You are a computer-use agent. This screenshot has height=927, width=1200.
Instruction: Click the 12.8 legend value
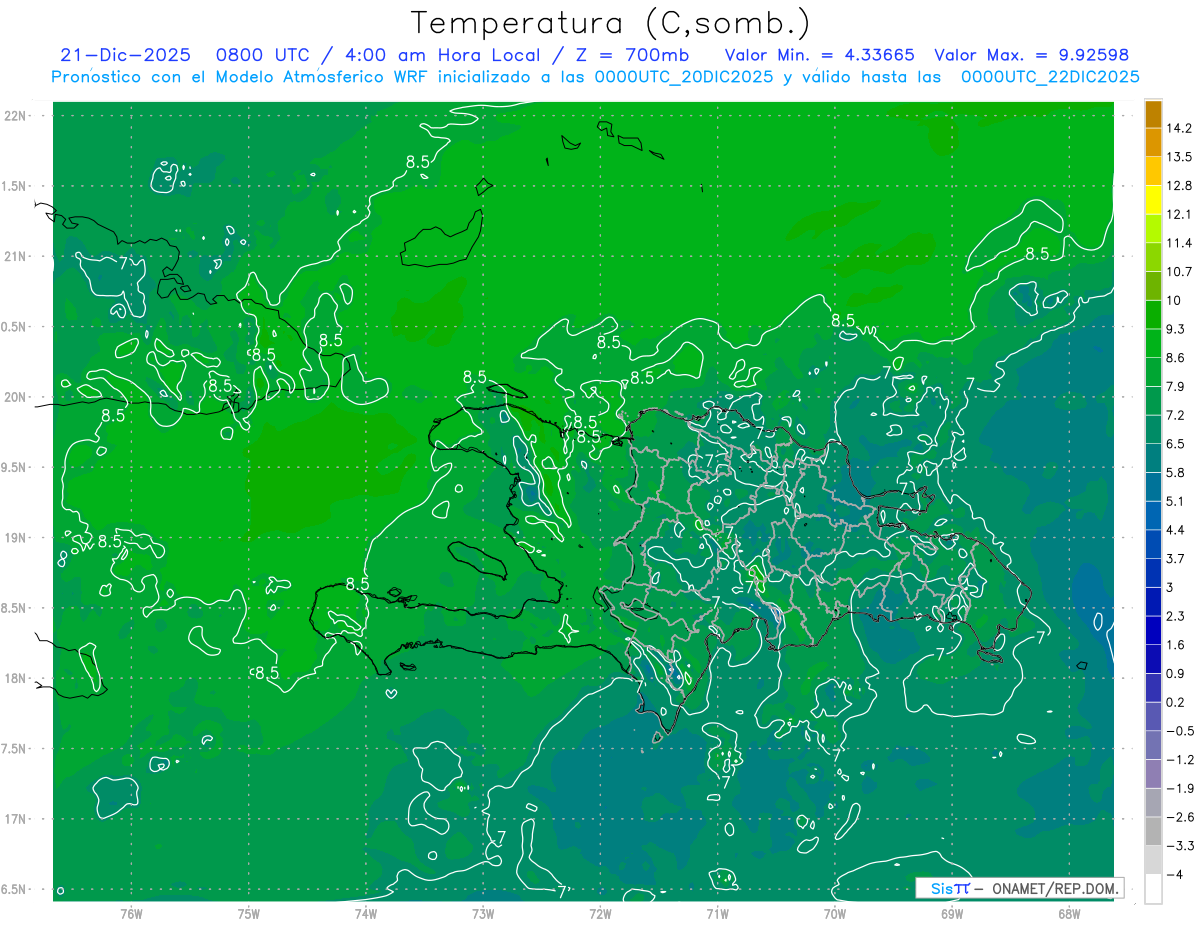[1179, 185]
